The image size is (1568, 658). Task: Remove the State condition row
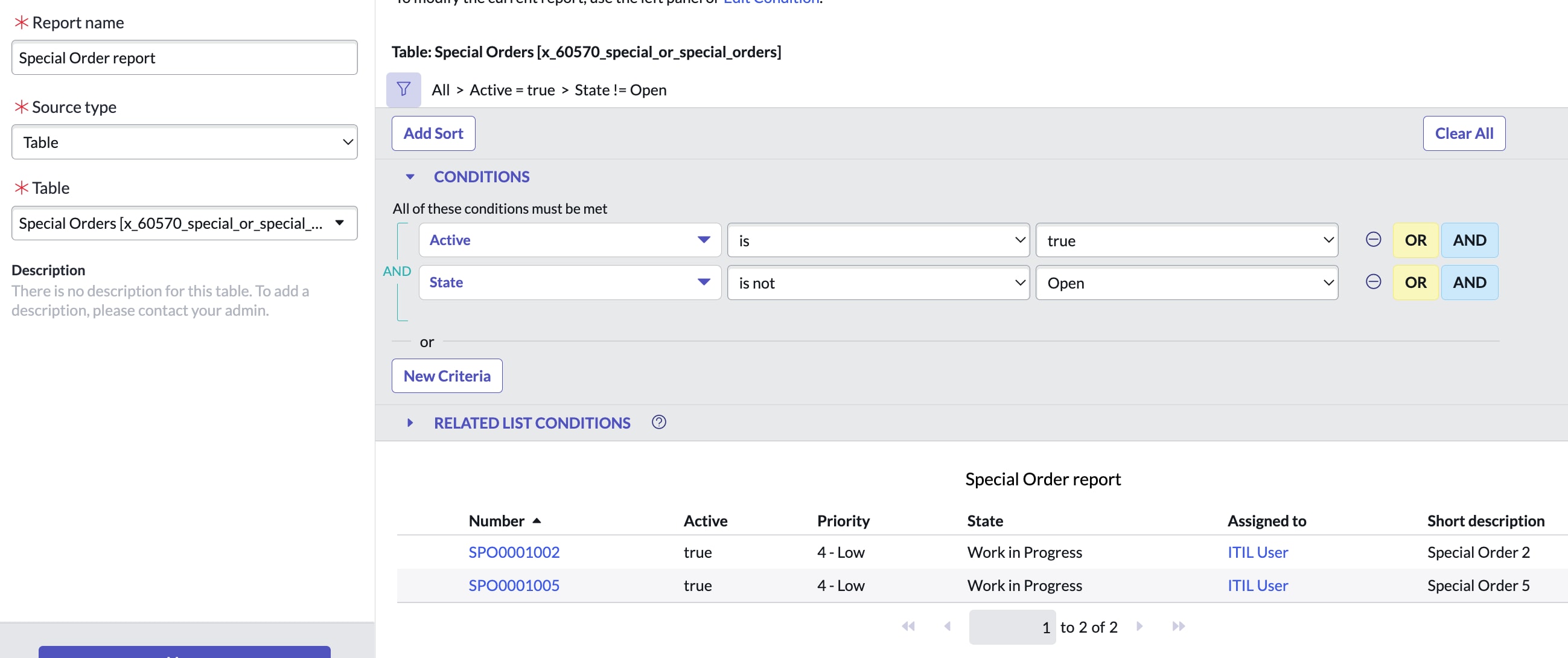click(1372, 282)
